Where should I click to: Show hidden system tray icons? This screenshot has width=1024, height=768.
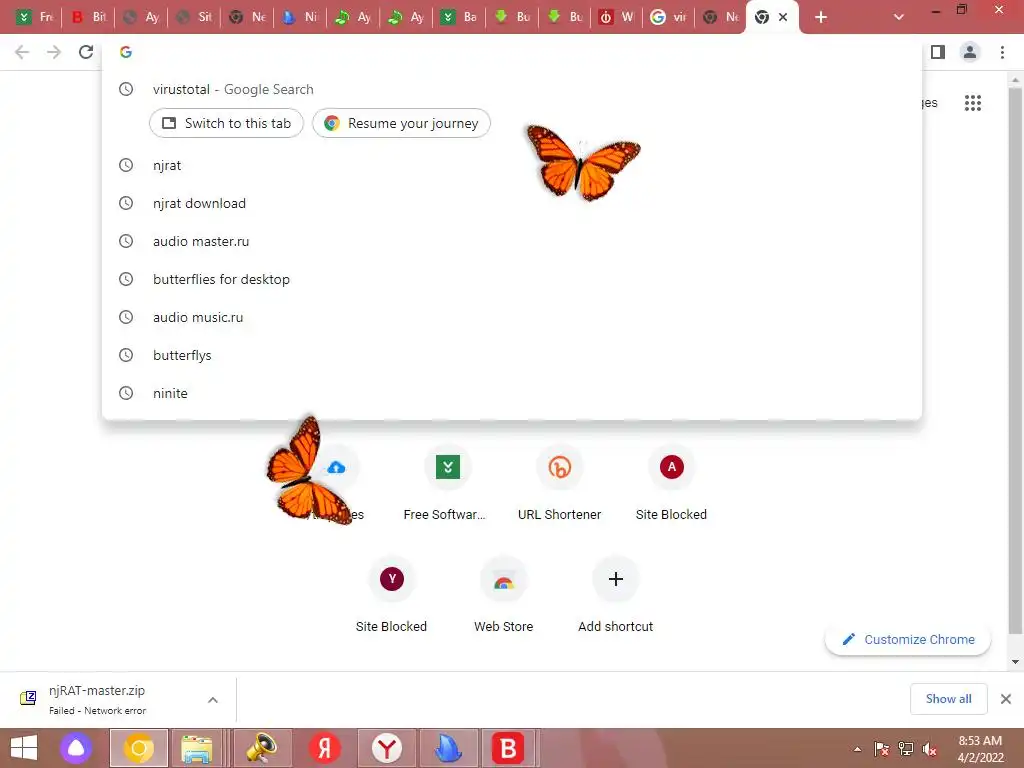[857, 749]
